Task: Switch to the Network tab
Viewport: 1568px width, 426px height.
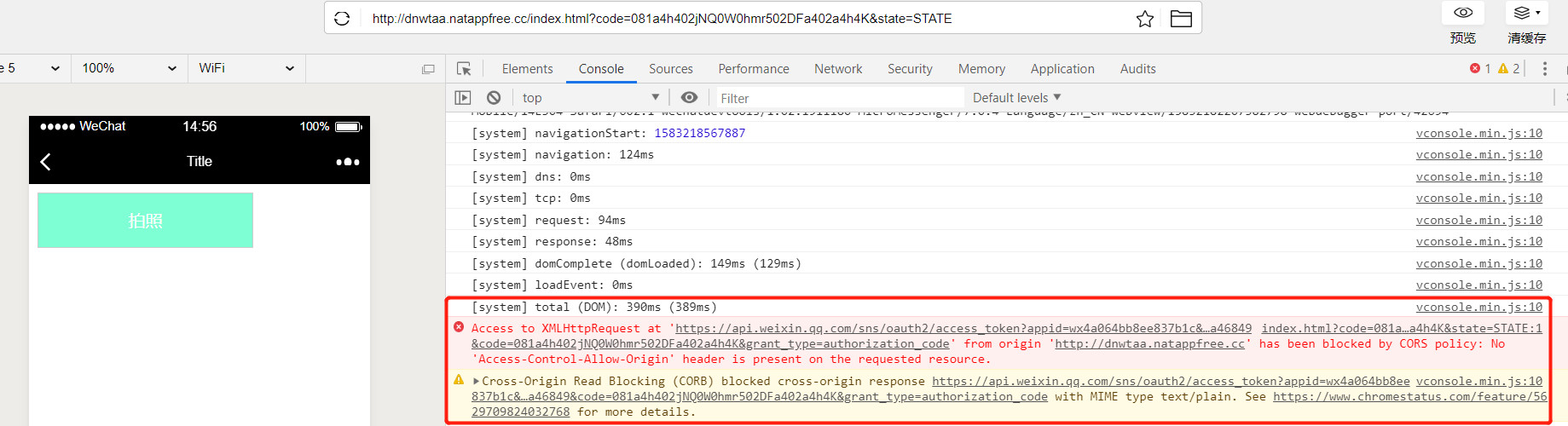Action: click(x=838, y=69)
